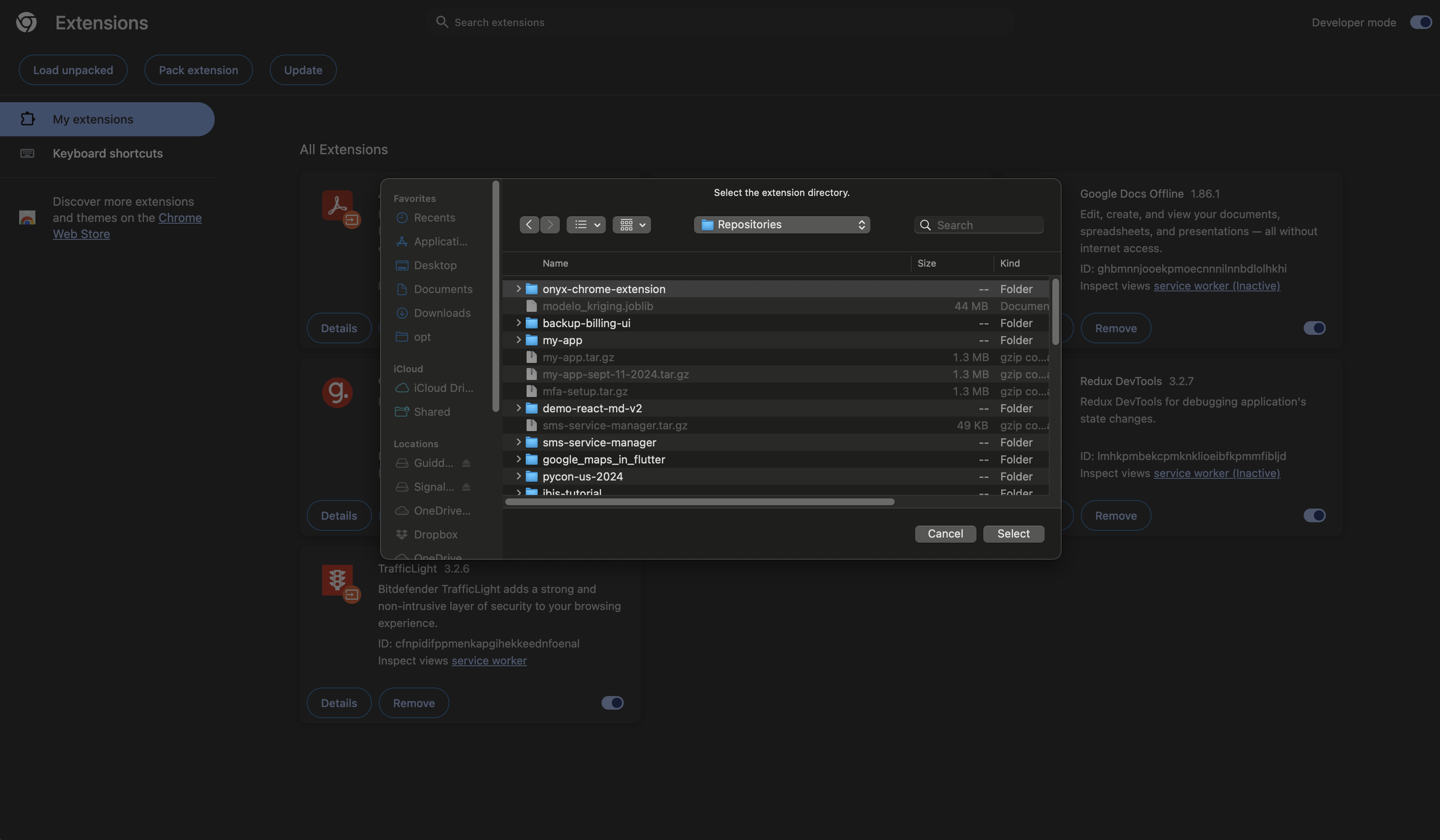
Task: Cancel the directory selection dialog
Action: point(945,534)
